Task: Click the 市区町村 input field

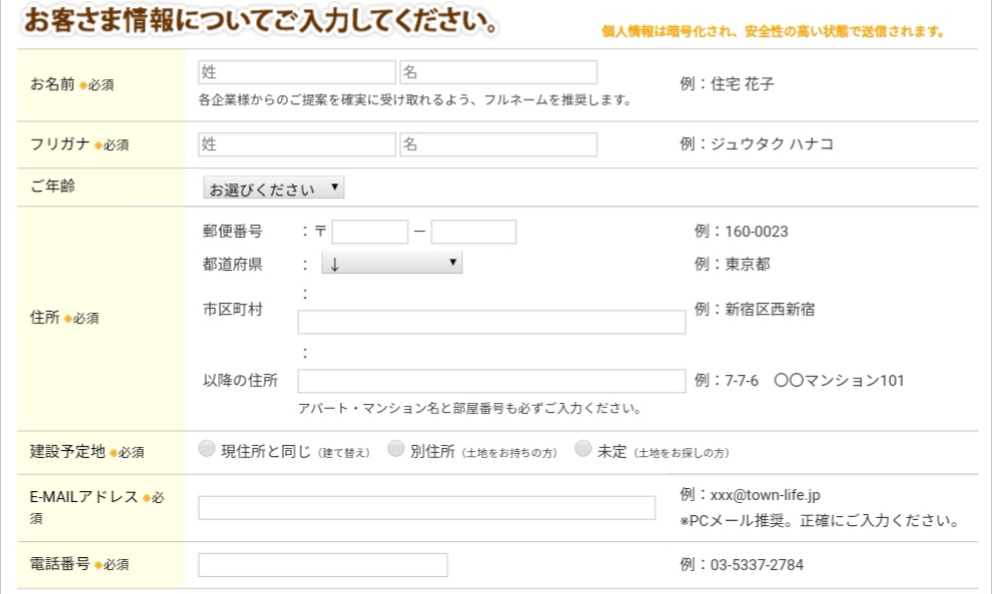Action: pyautogui.click(x=492, y=322)
